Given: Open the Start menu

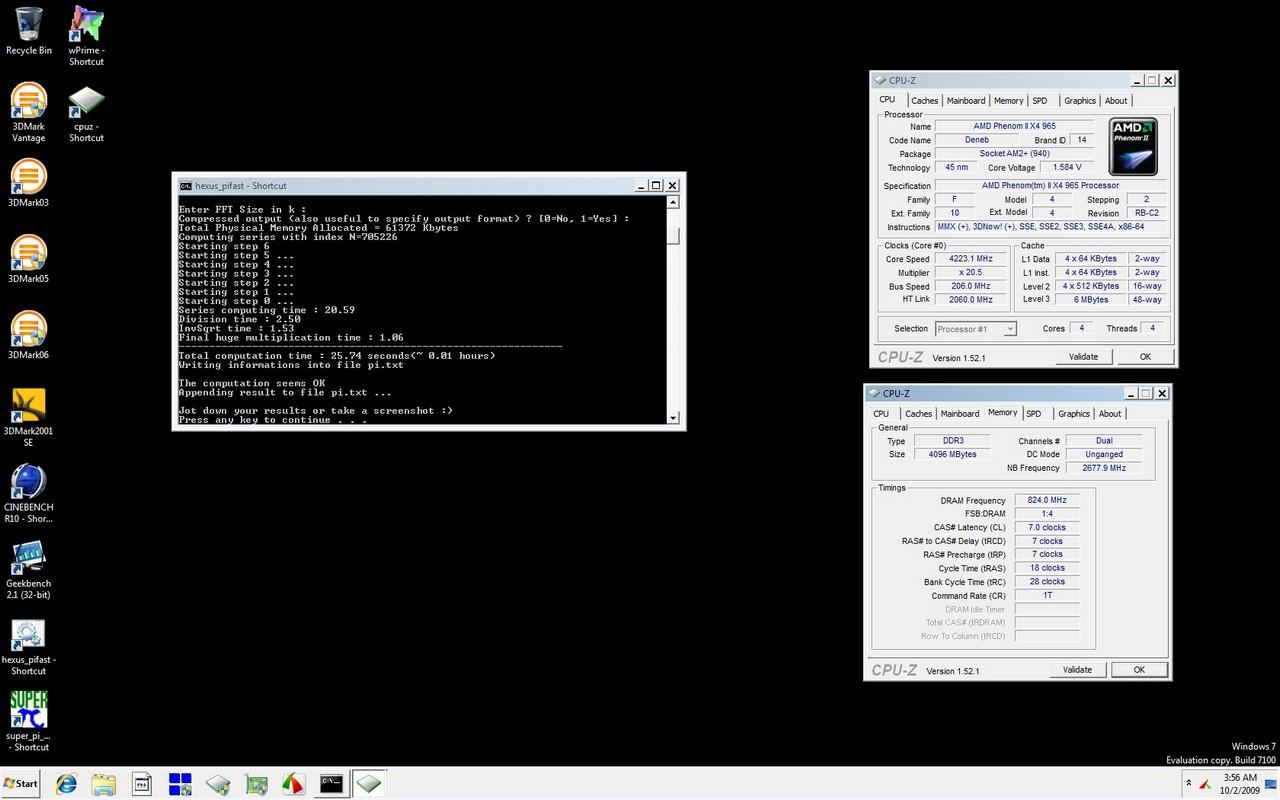Looking at the screenshot, I should coord(20,784).
